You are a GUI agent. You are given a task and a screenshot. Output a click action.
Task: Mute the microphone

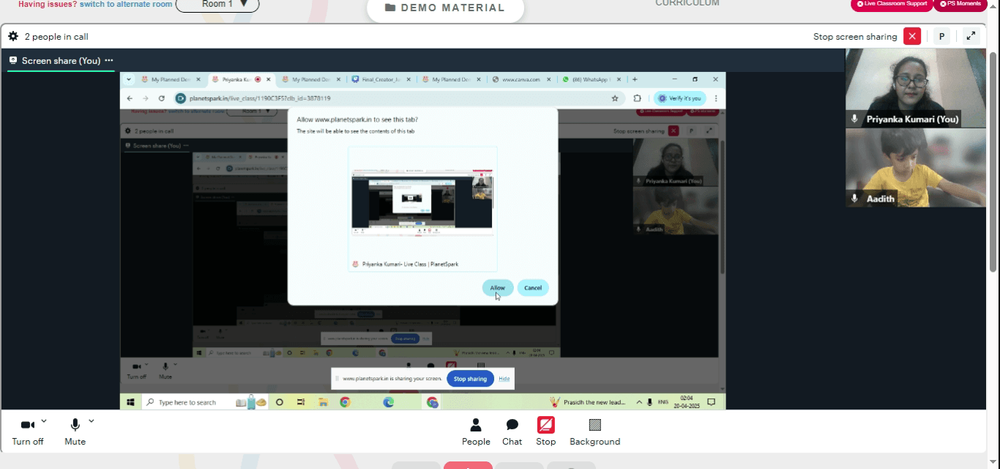click(x=75, y=432)
